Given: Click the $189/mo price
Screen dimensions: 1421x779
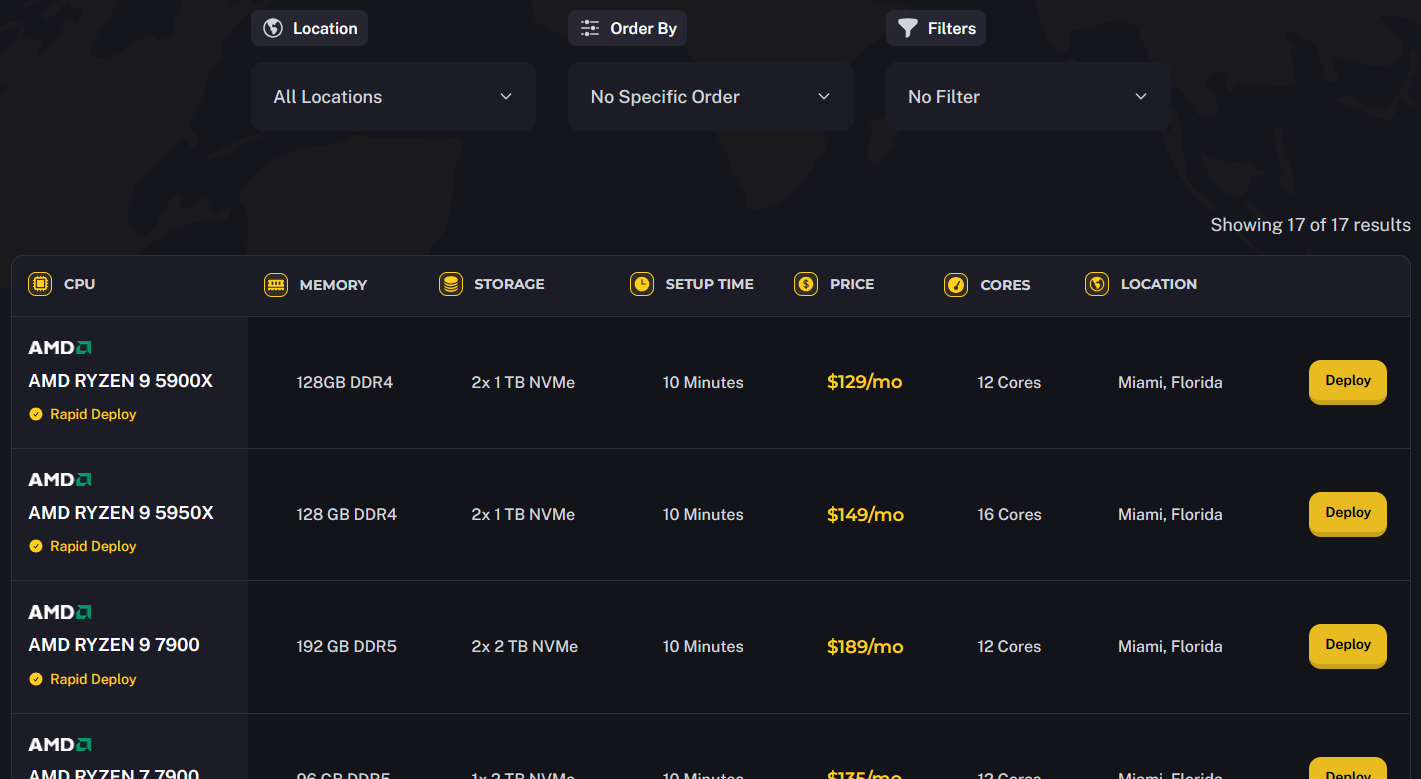Looking at the screenshot, I should pyautogui.click(x=865, y=647).
